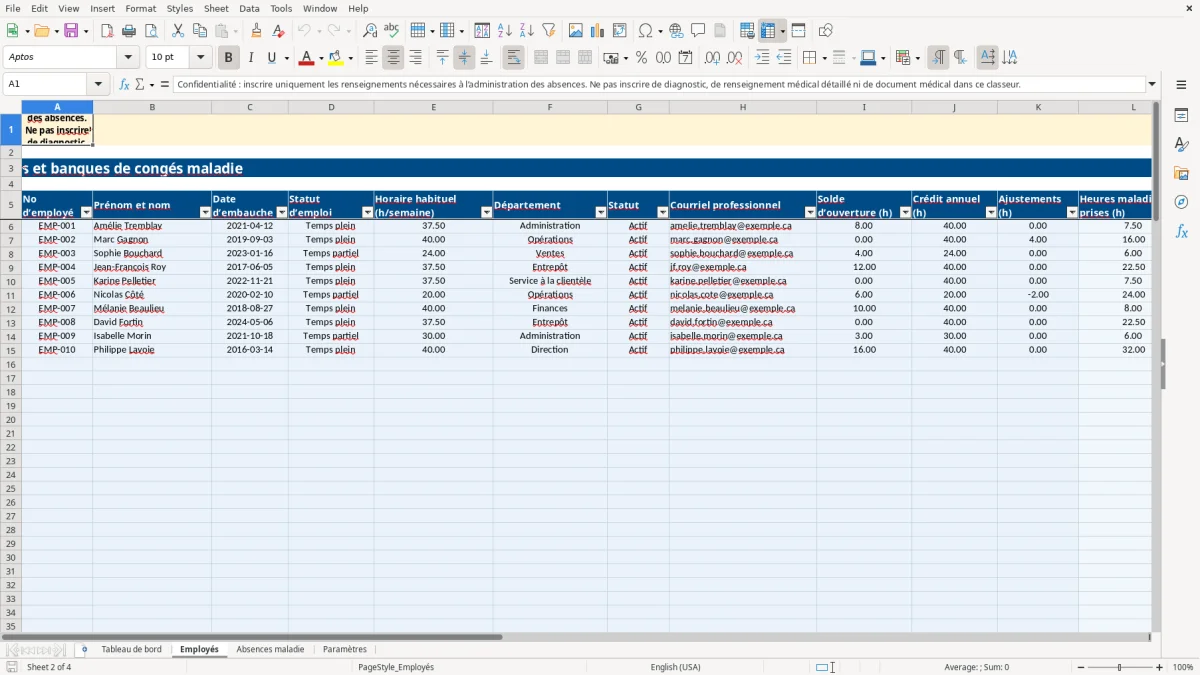Screen dimensions: 1200x675
Task: Open the Prénom et nom filter dropdown
Action: pos(205,212)
